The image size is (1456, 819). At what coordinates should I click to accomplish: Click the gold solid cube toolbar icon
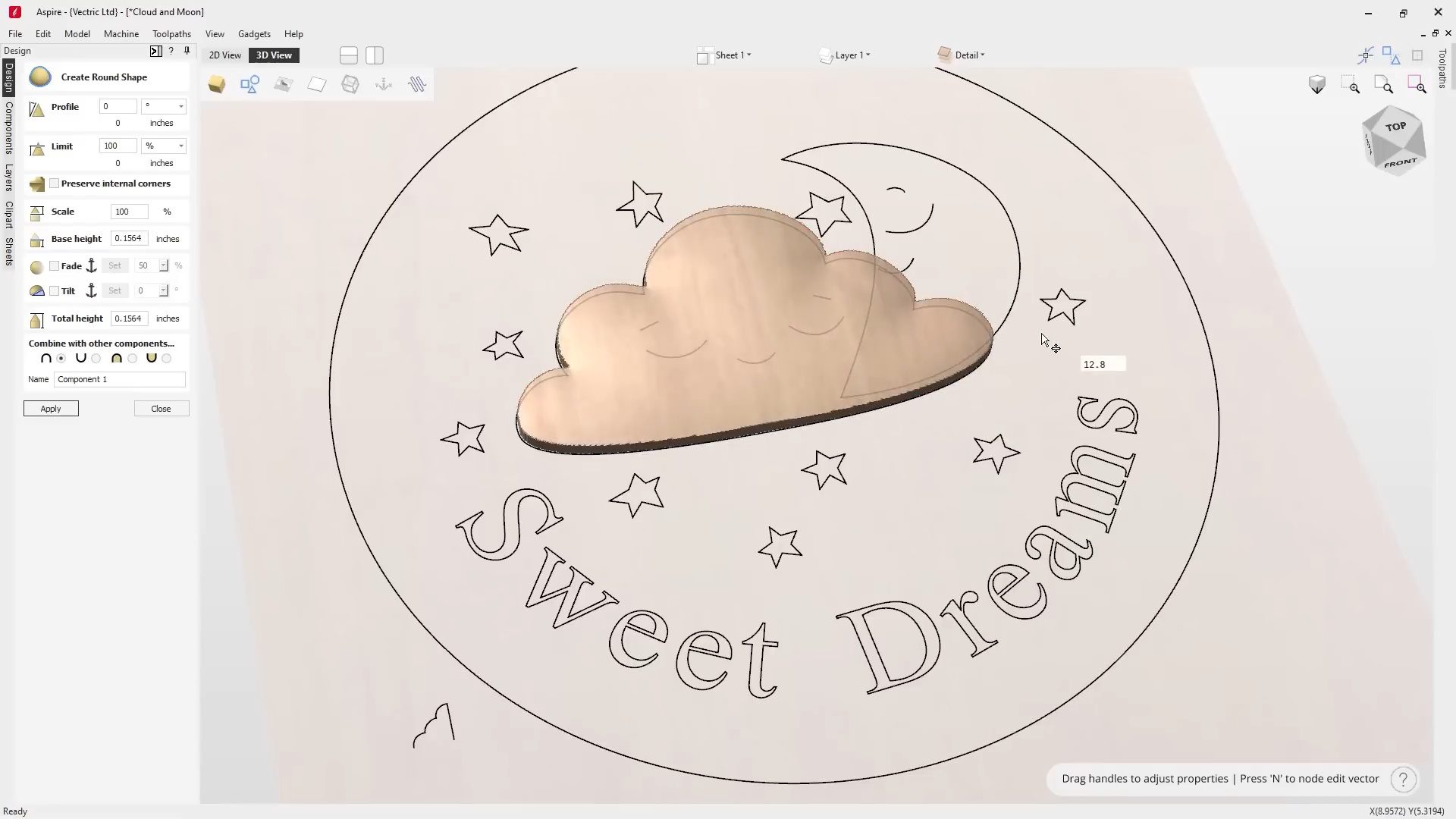coord(217,84)
